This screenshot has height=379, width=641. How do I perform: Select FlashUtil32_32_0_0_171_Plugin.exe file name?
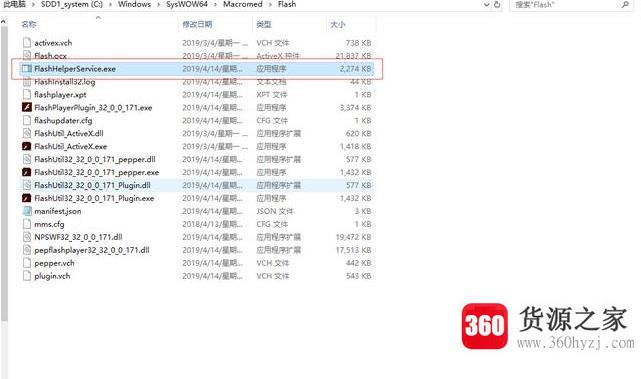coord(94,198)
